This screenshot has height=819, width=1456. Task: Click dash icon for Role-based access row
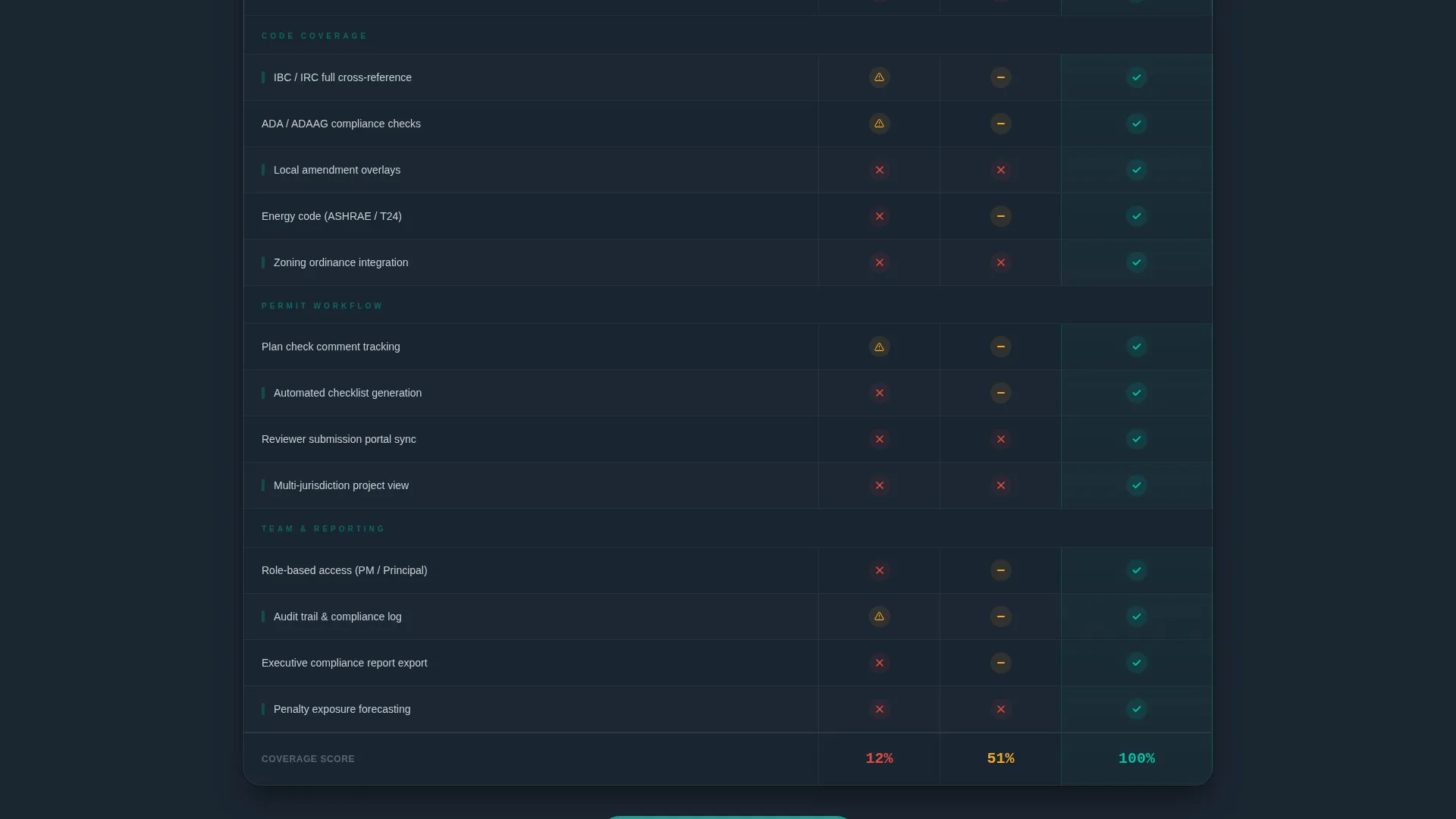pos(1000,570)
